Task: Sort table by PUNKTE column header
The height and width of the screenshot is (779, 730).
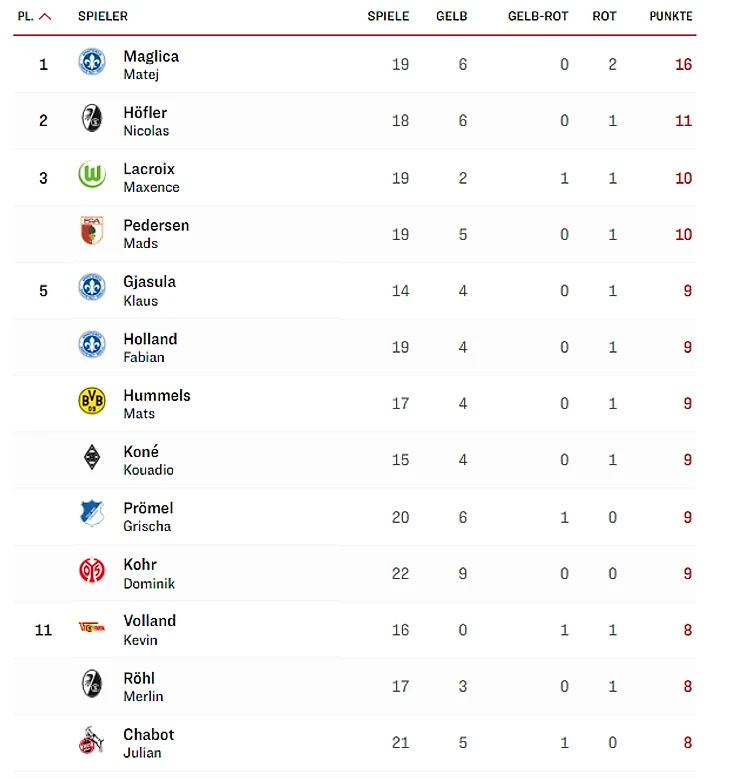Action: coord(670,17)
